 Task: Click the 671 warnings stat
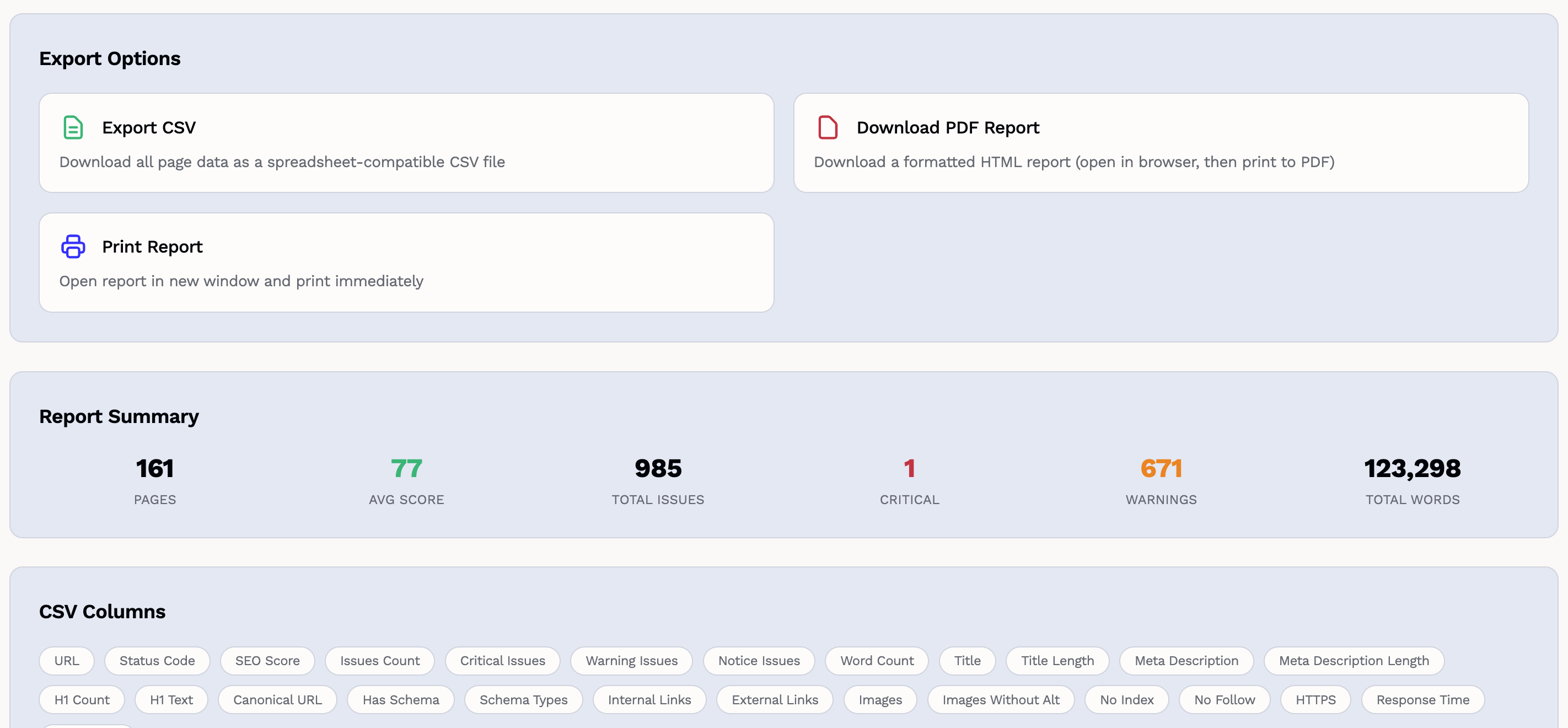coord(1160,469)
